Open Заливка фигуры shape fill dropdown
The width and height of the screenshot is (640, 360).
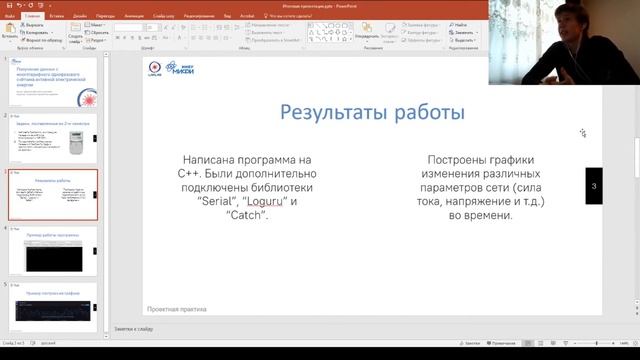pyautogui.click(x=420, y=25)
